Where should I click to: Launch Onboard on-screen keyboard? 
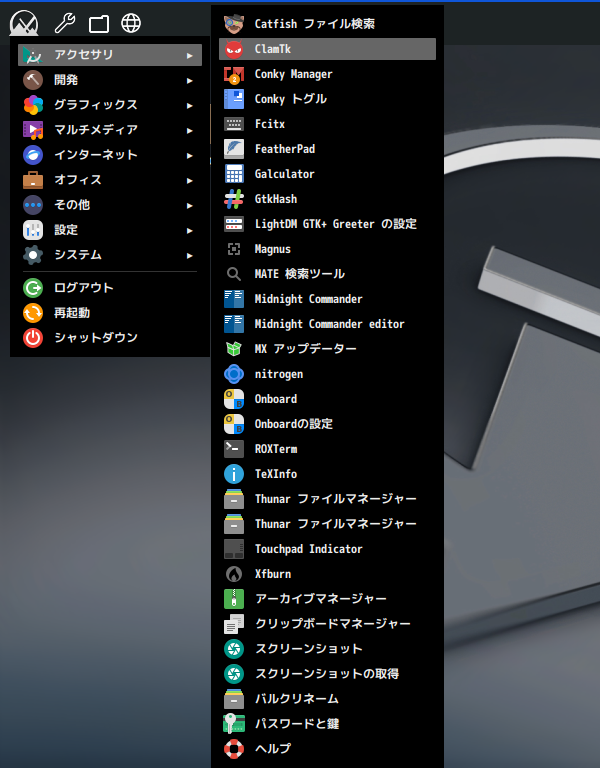(x=327, y=399)
